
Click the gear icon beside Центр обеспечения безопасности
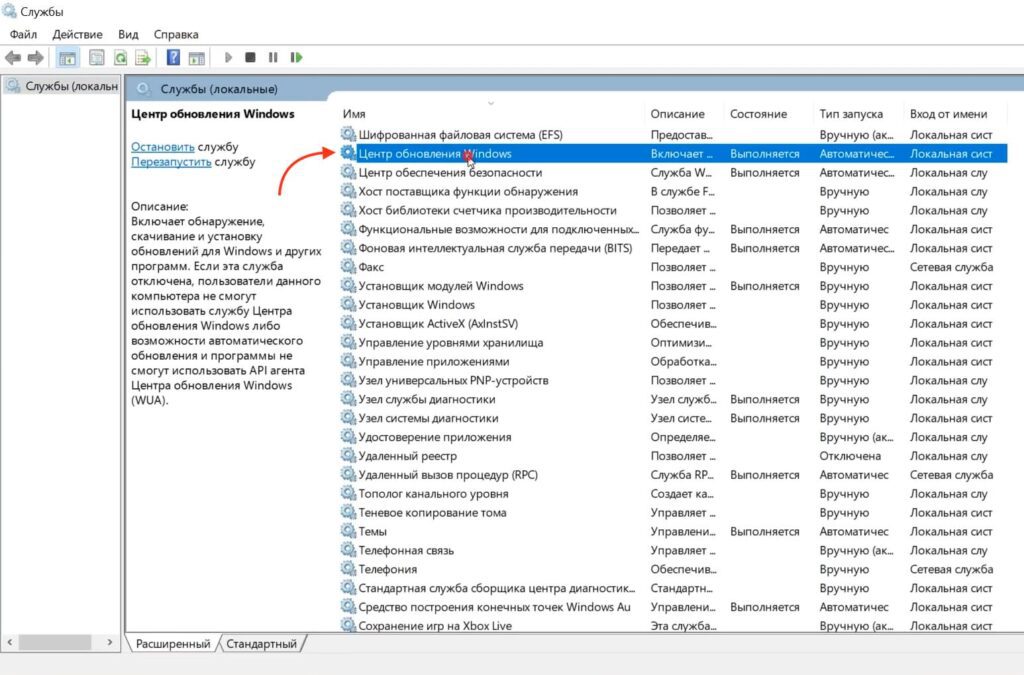coord(348,172)
